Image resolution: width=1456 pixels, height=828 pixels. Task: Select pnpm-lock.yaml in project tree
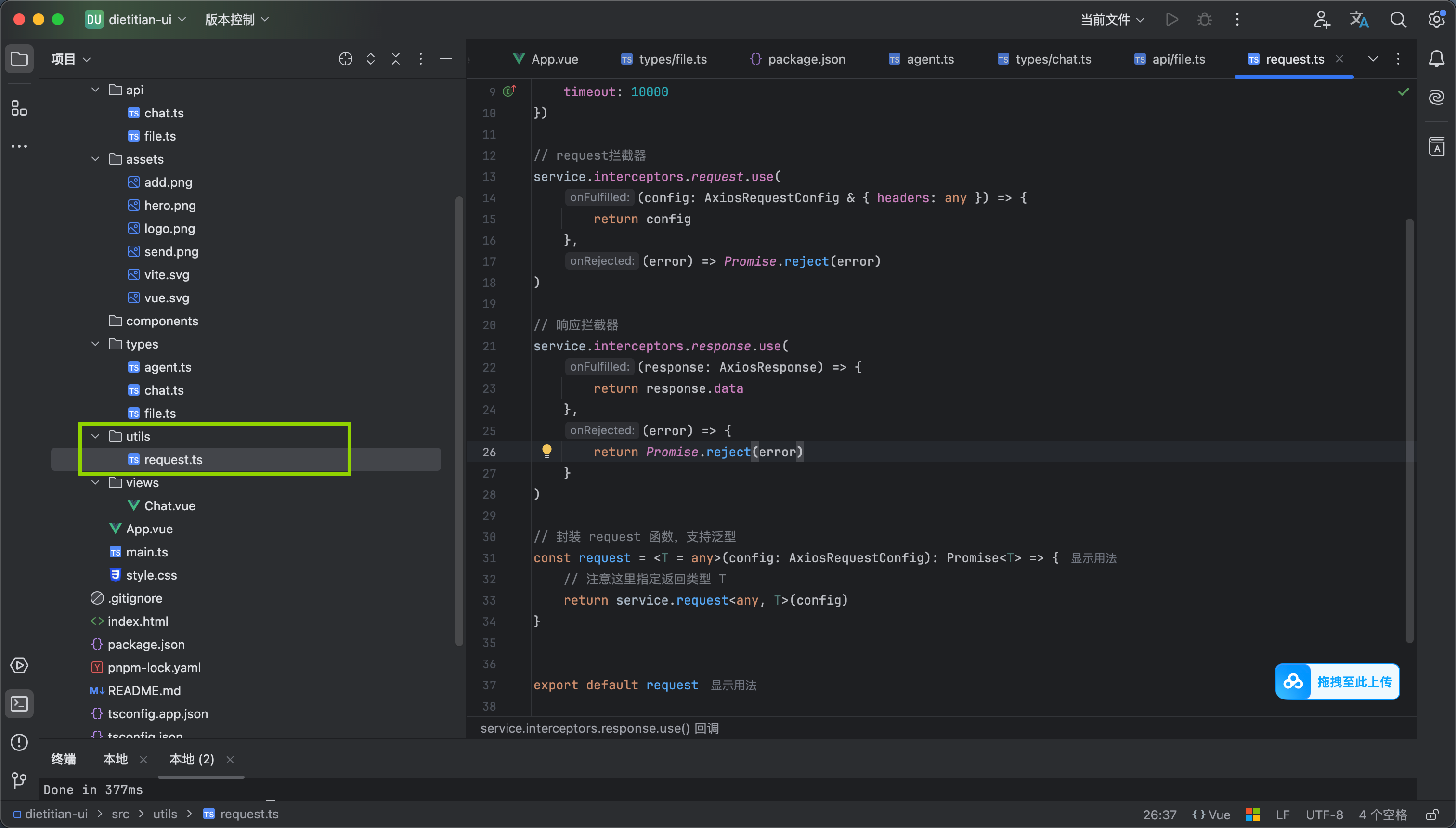point(154,668)
